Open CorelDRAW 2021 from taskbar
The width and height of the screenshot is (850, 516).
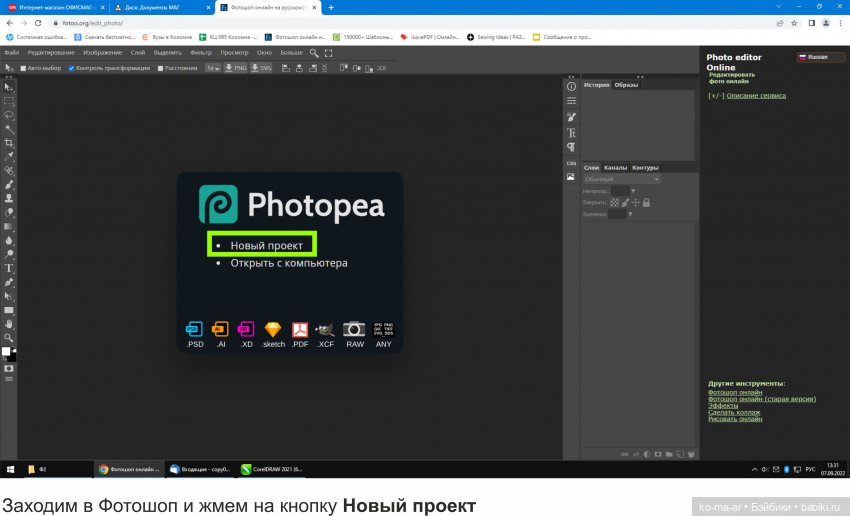pyautogui.click(x=273, y=469)
